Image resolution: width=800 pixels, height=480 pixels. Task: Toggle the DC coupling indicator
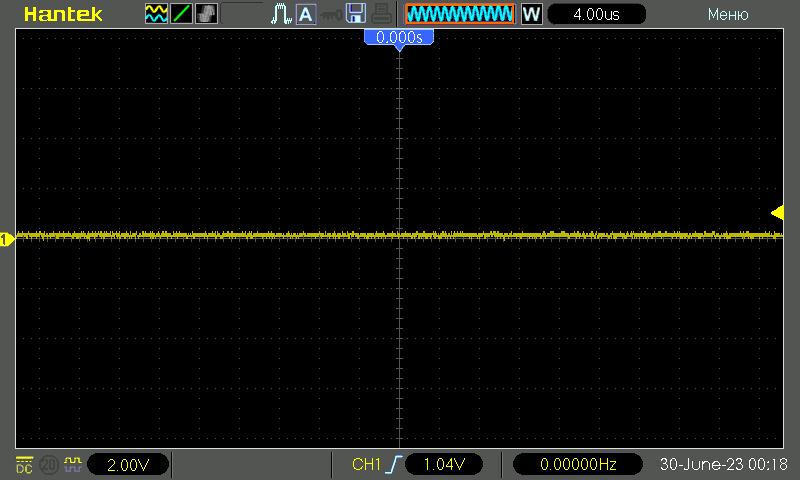point(23,464)
